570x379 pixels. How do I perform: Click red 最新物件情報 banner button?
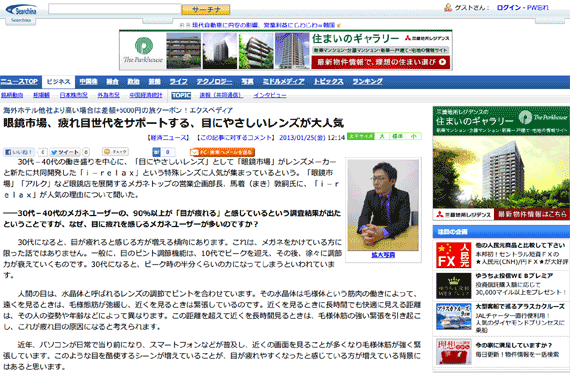pos(381,62)
